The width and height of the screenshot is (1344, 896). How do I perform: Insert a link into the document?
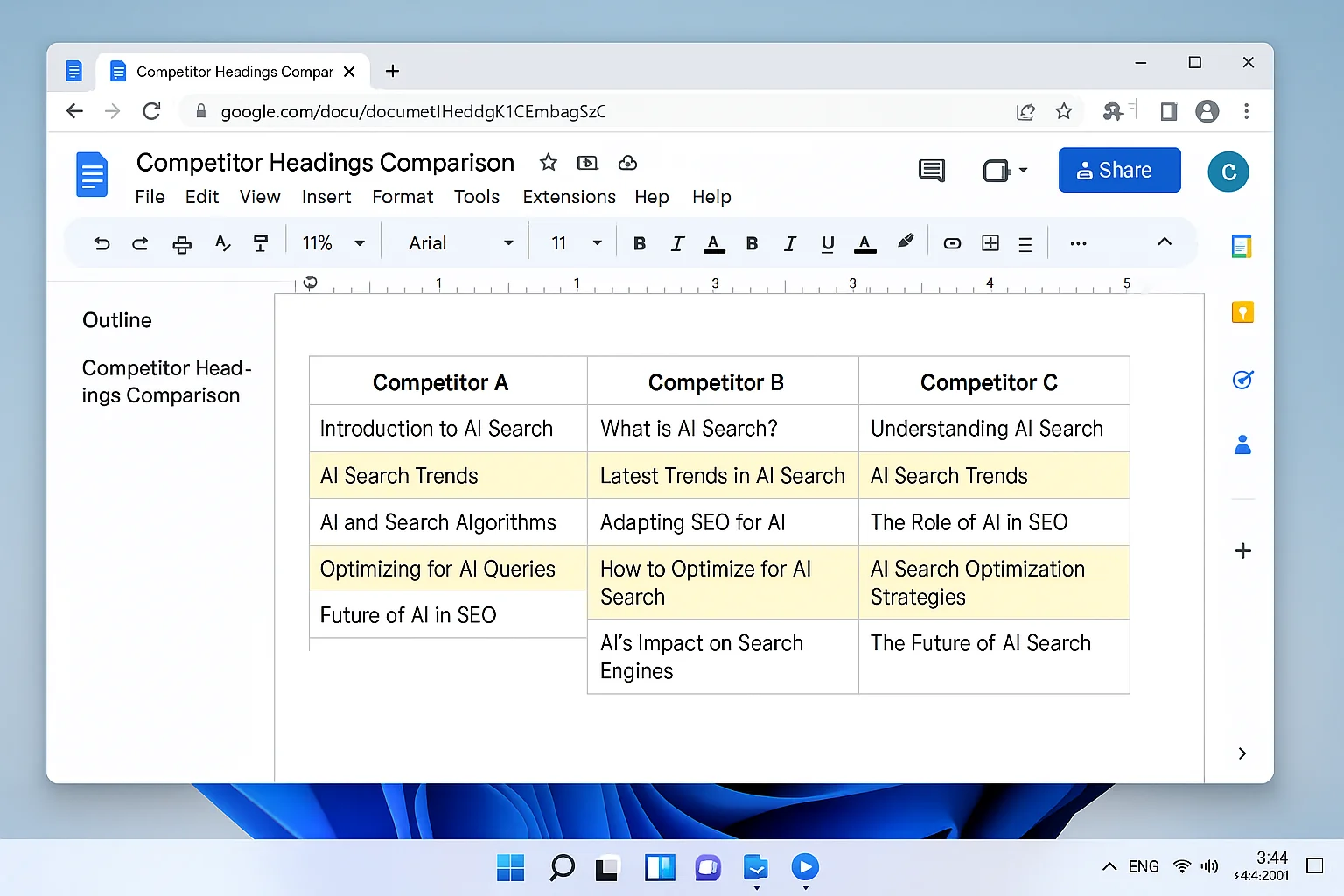click(x=952, y=242)
